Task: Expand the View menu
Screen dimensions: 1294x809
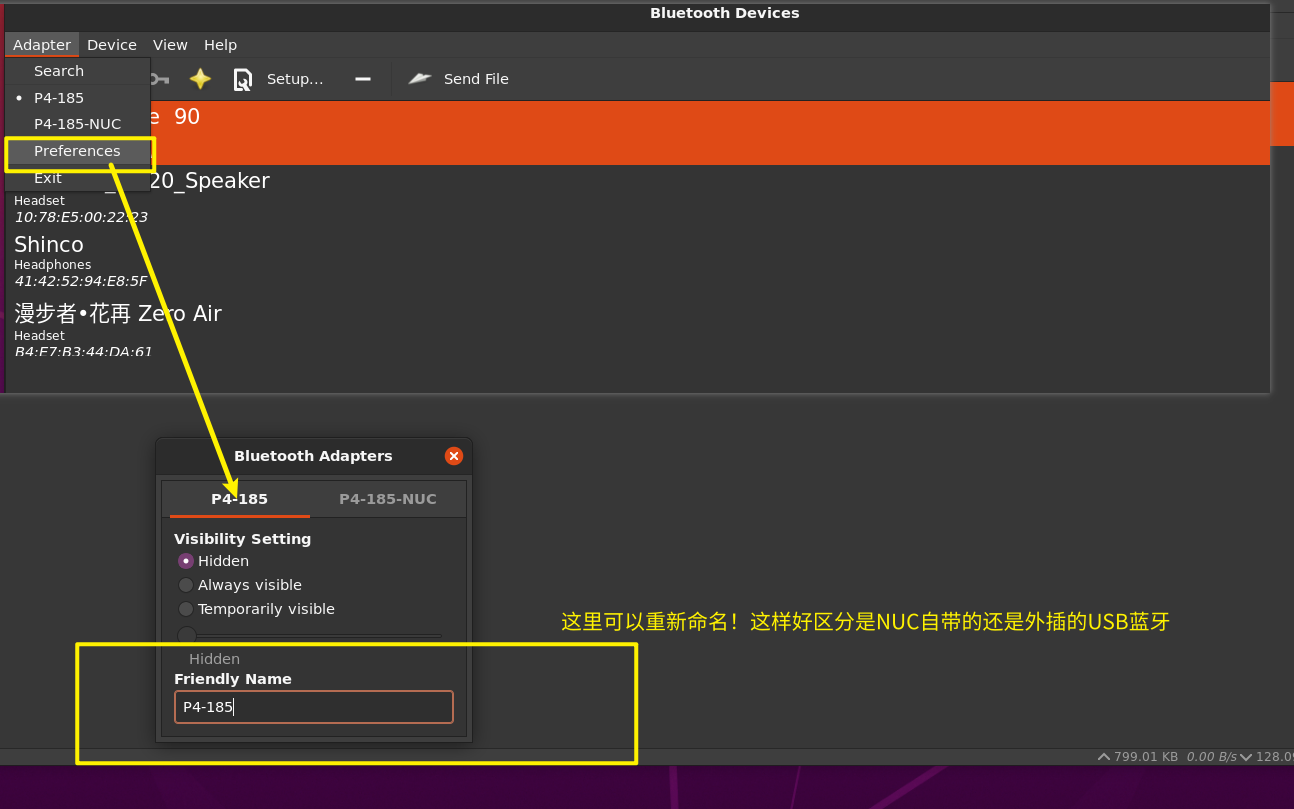Action: (170, 45)
